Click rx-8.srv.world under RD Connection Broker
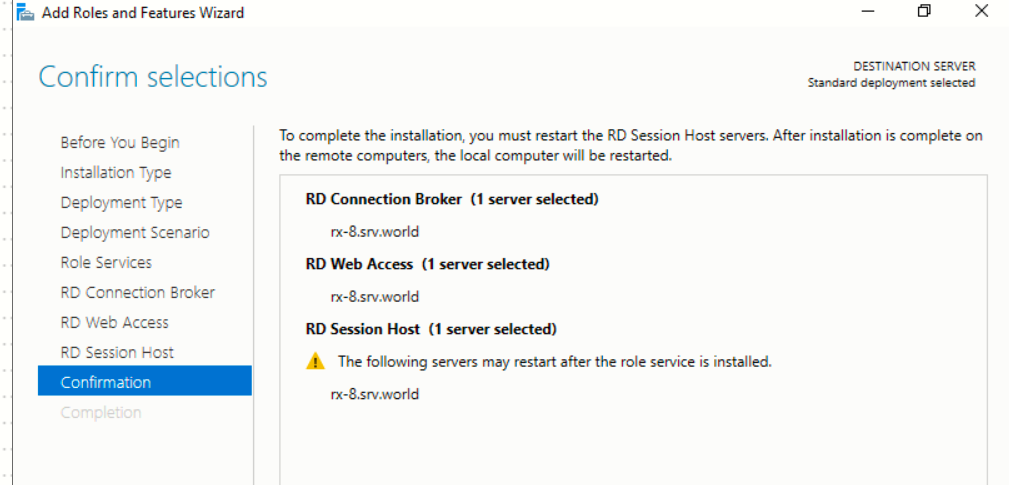 pyautogui.click(x=375, y=231)
